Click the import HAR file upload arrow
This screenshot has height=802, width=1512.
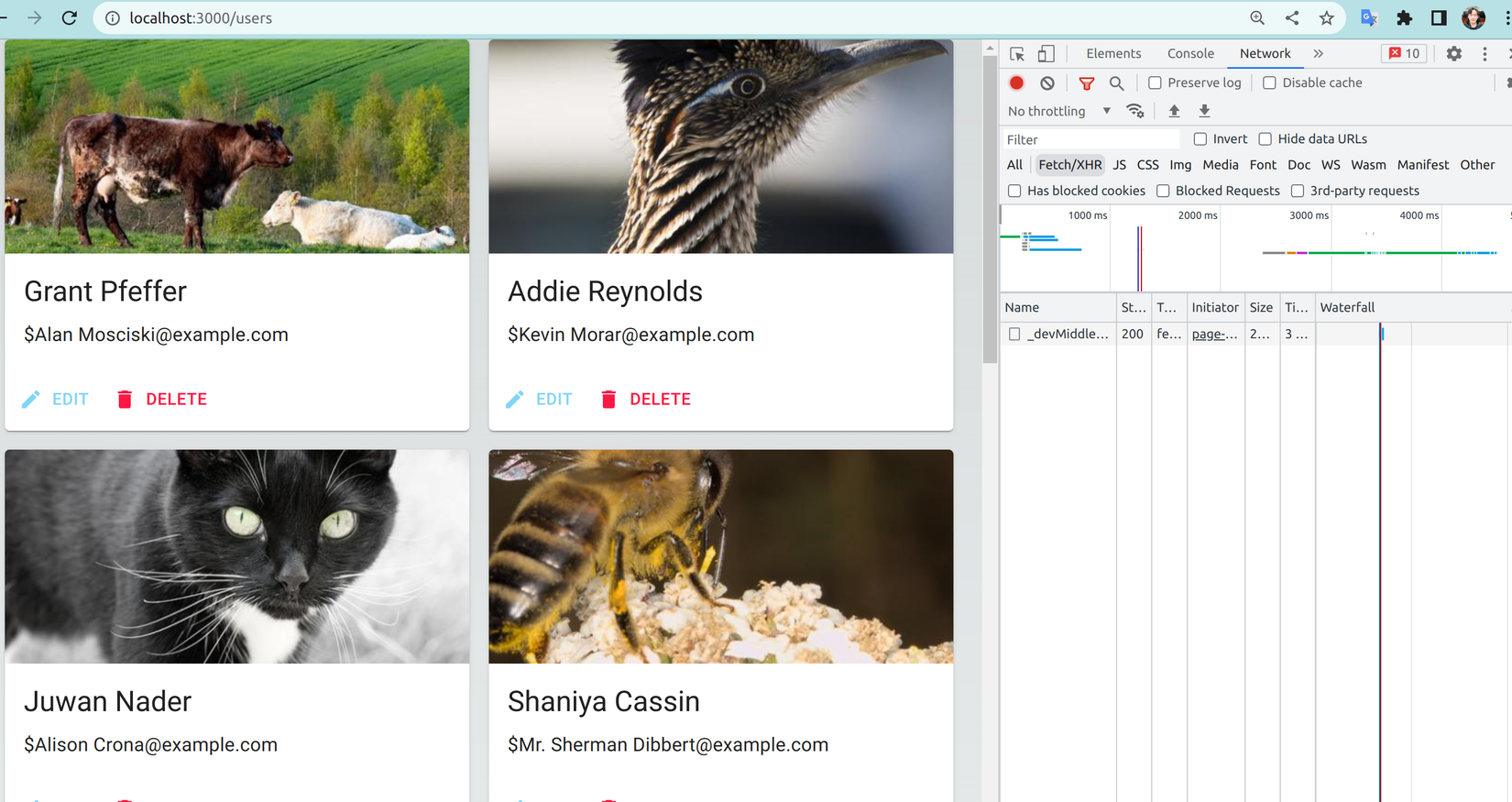tap(1174, 111)
